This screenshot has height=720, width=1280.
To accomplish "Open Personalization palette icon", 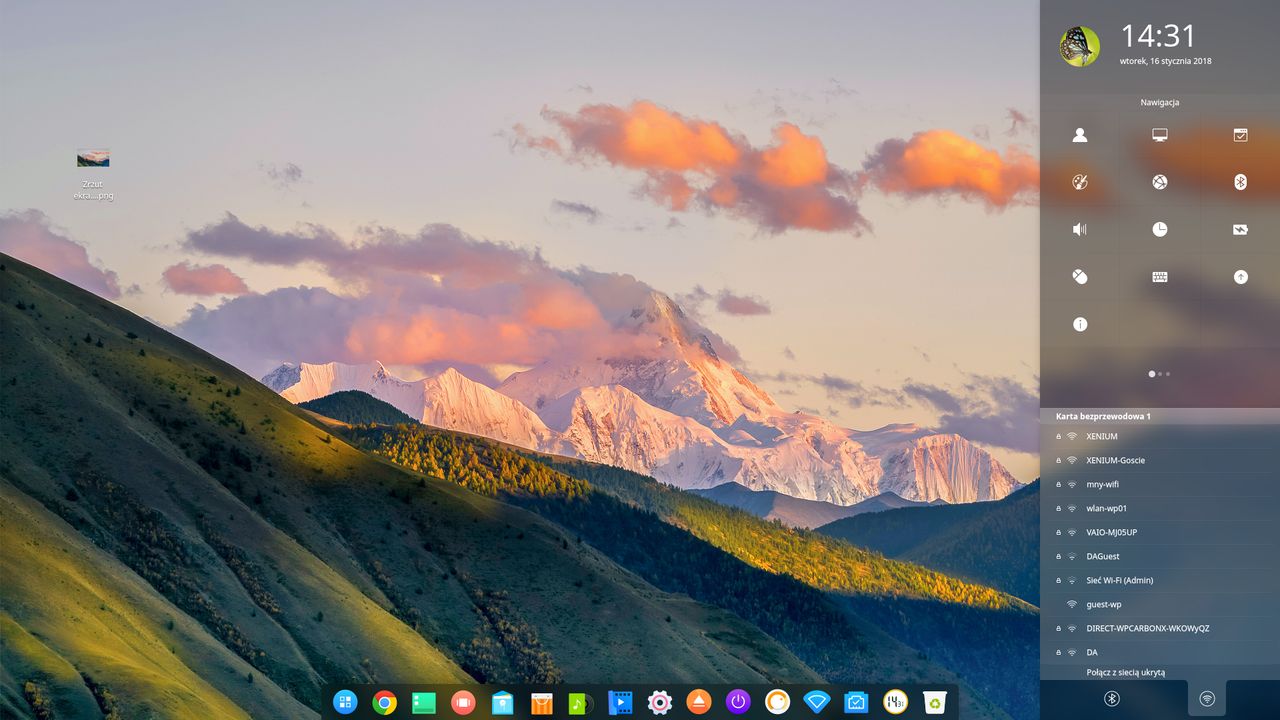I will tap(1079, 182).
